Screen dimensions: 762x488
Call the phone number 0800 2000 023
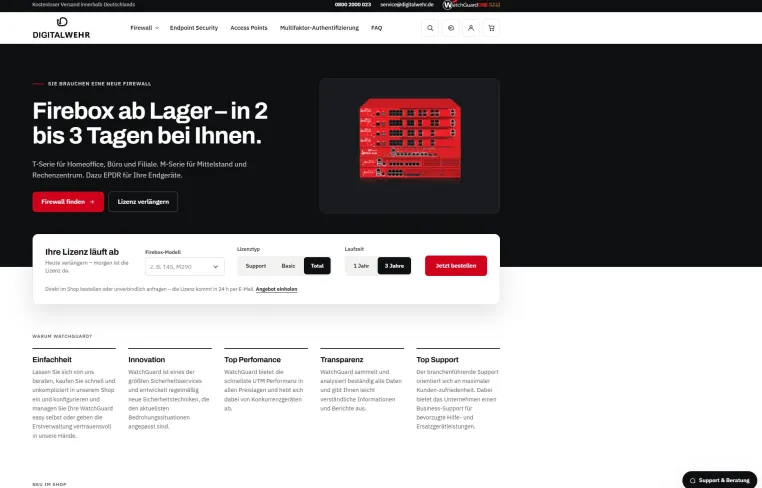tap(353, 4)
